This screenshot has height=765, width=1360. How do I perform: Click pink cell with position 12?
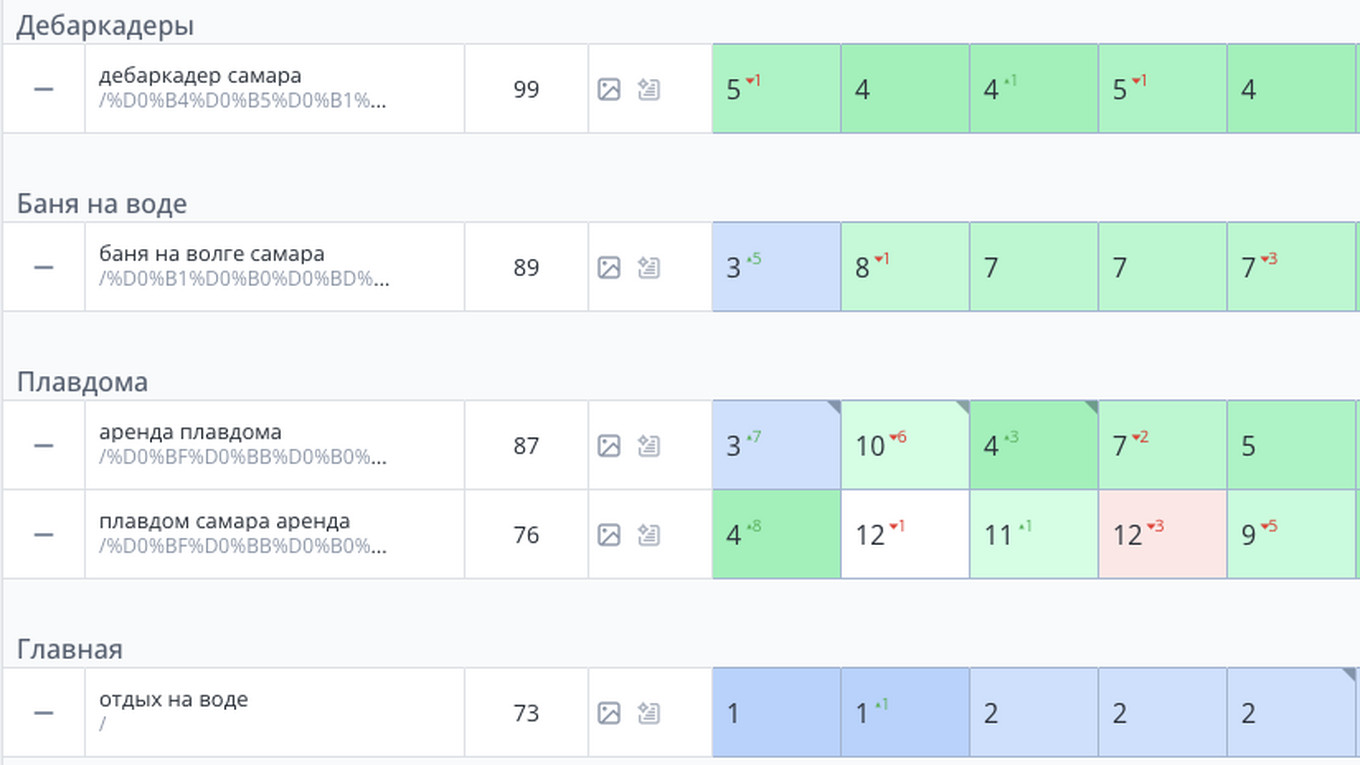1163,535
